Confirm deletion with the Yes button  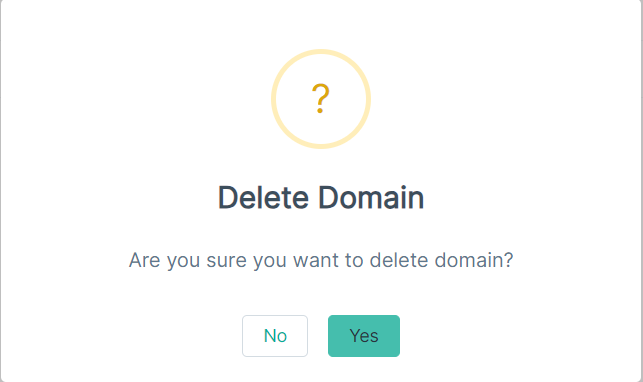[364, 336]
